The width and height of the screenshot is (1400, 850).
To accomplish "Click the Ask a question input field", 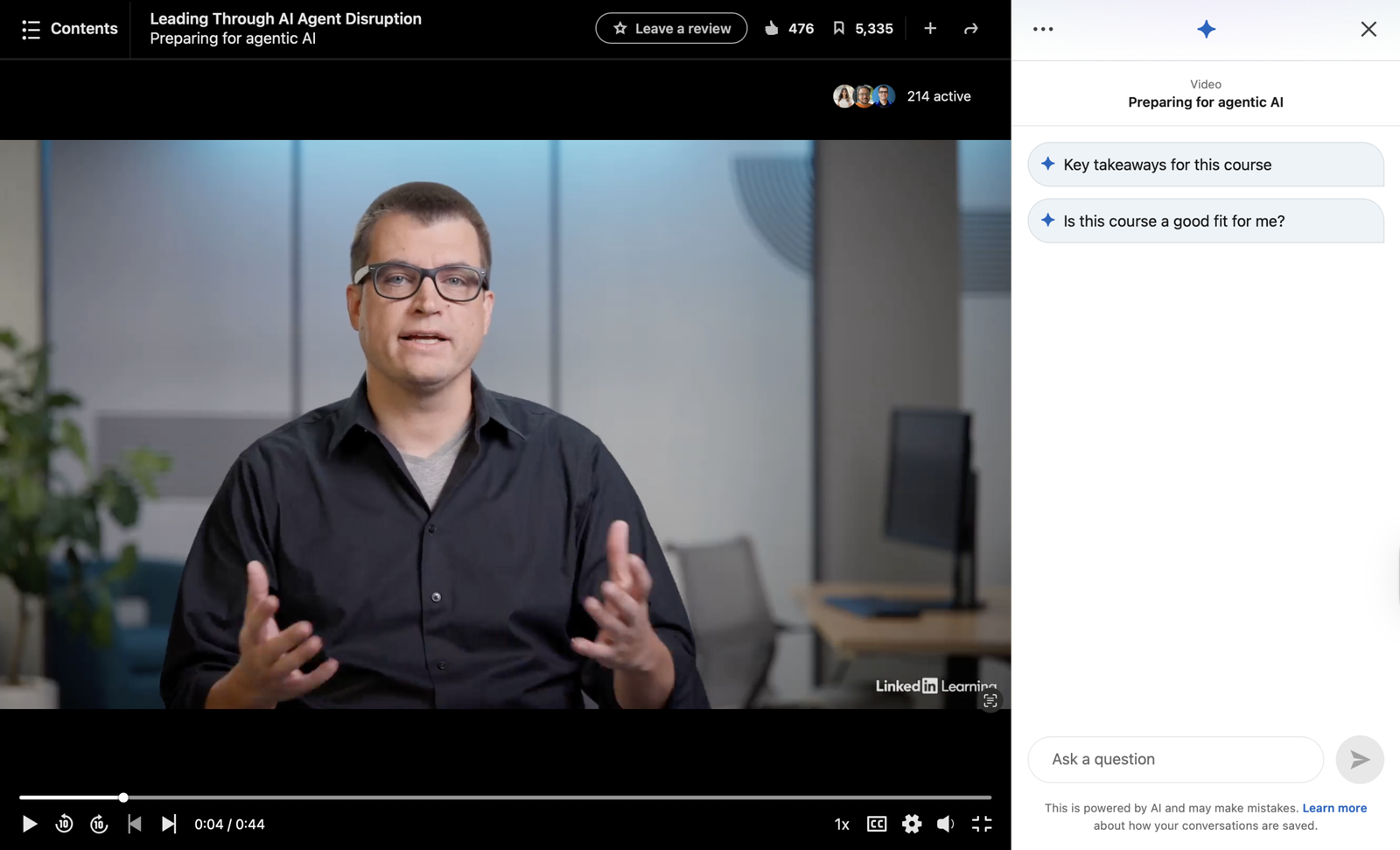I will [x=1175, y=759].
